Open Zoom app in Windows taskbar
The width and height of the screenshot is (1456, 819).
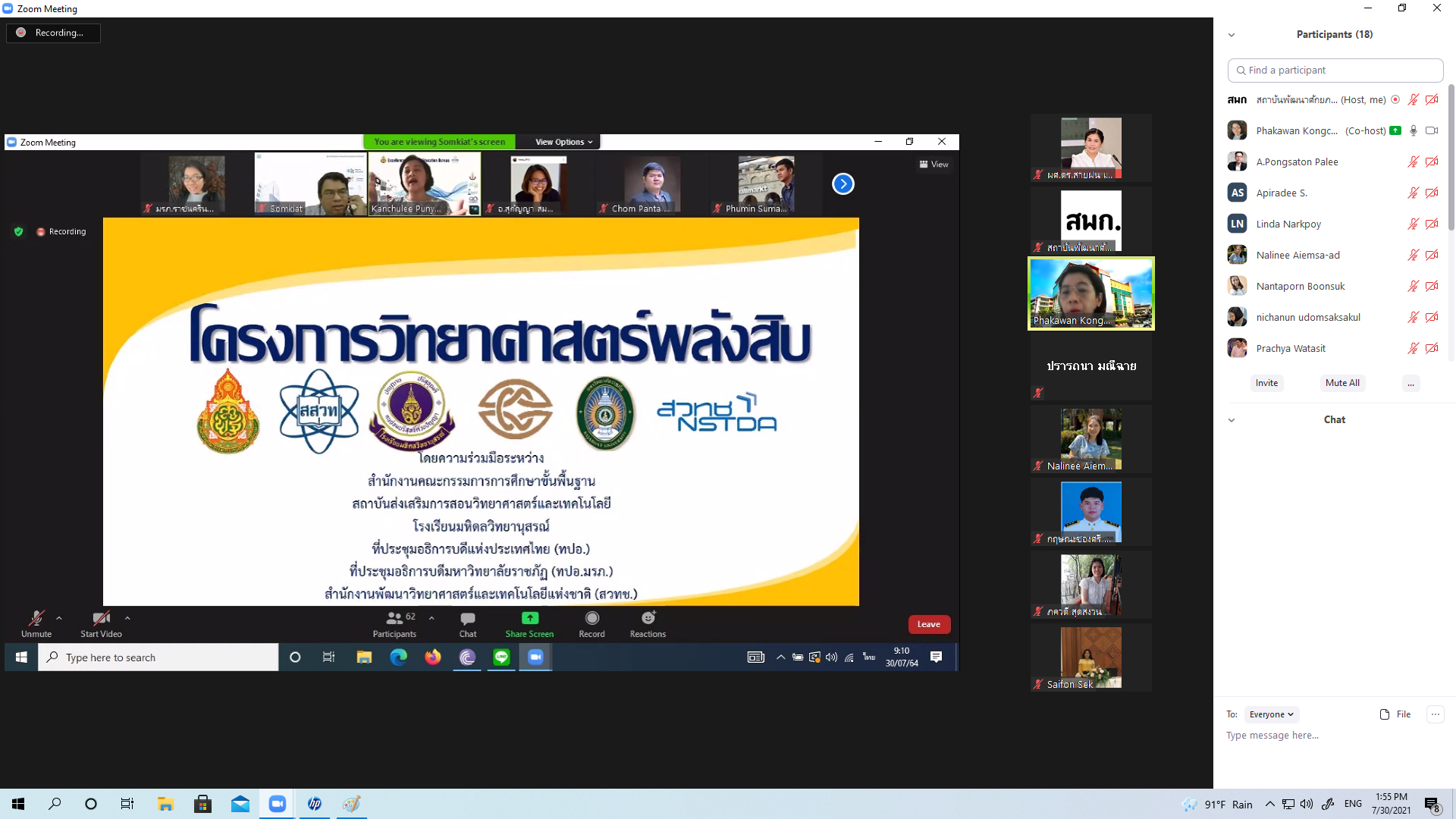tap(277, 804)
